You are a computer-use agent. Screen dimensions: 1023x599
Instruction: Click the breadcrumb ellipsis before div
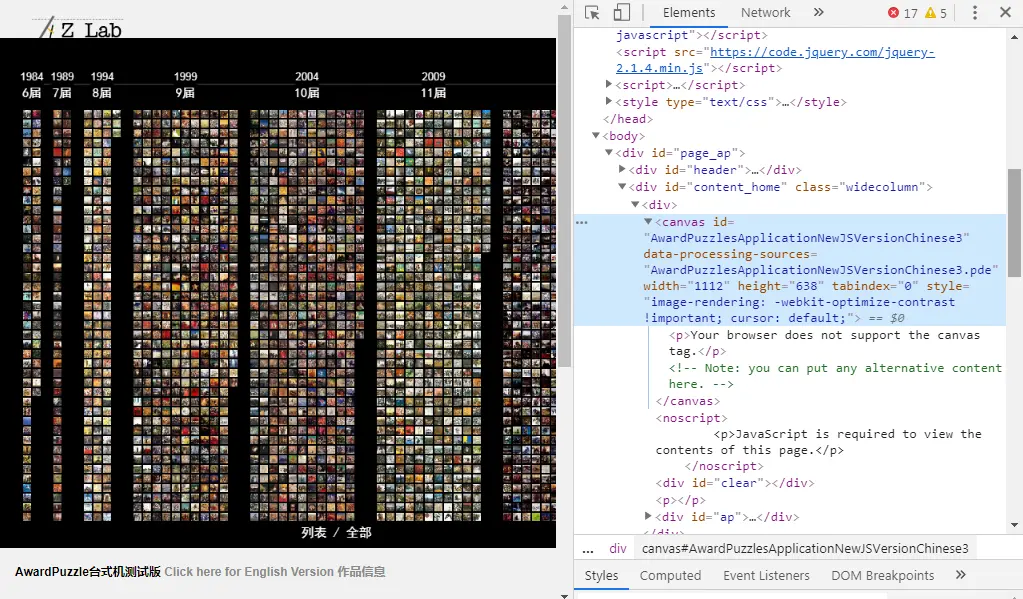point(588,549)
